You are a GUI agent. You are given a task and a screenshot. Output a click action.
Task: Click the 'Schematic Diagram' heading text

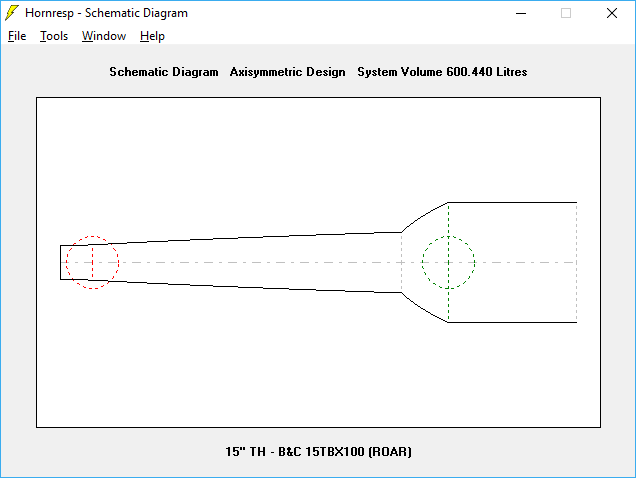pyautogui.click(x=164, y=72)
